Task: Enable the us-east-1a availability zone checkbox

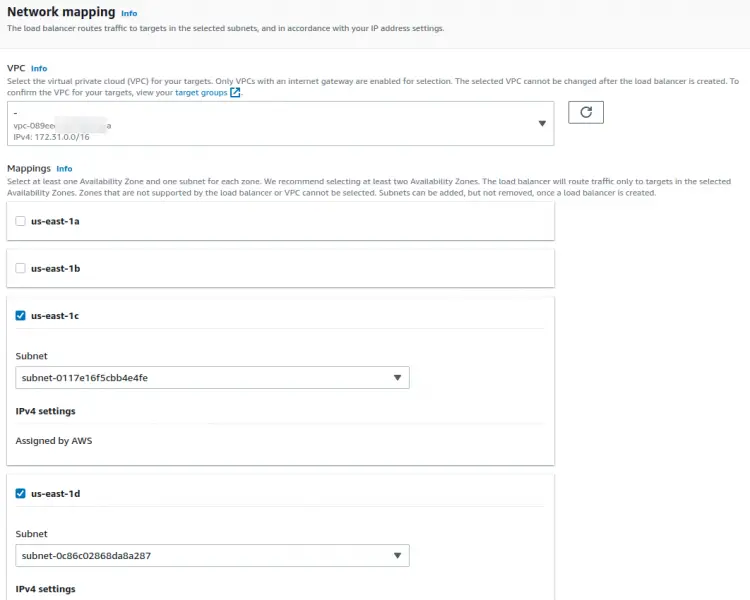Action: (21, 220)
